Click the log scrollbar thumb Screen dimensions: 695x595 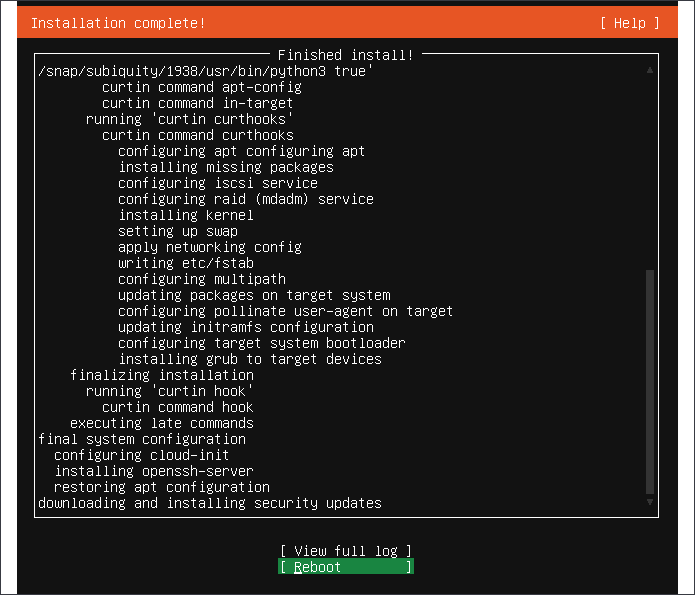coord(650,381)
